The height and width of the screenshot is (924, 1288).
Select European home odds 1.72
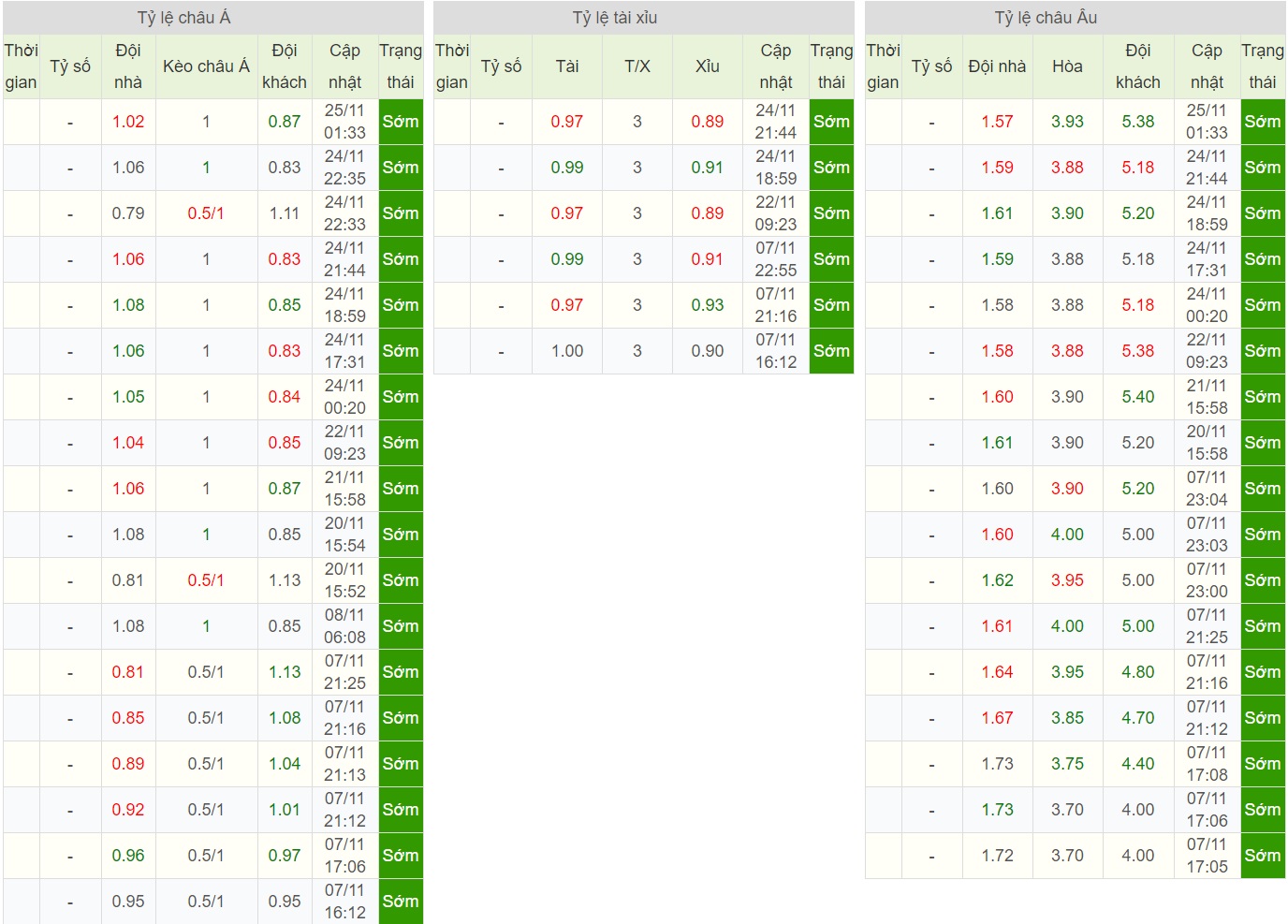998,856
